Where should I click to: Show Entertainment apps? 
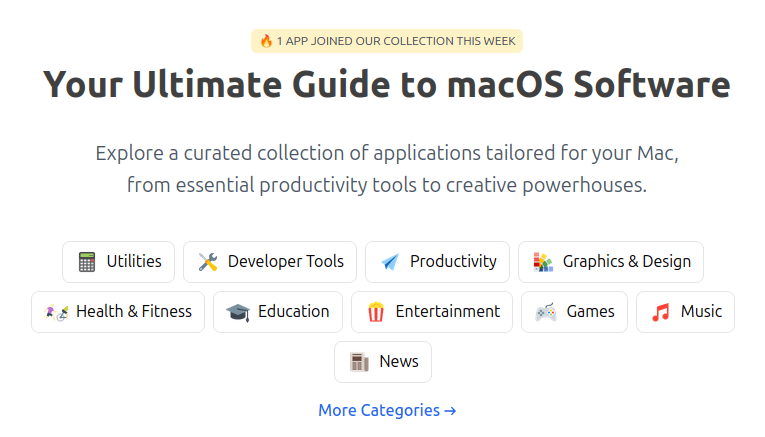(x=448, y=311)
